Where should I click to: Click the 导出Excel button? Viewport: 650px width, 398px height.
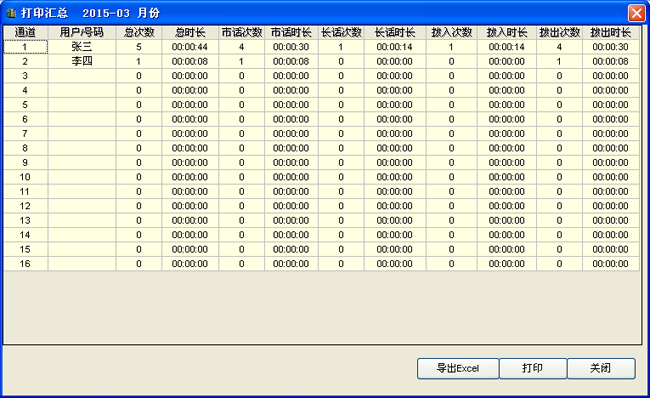pyautogui.click(x=458, y=368)
